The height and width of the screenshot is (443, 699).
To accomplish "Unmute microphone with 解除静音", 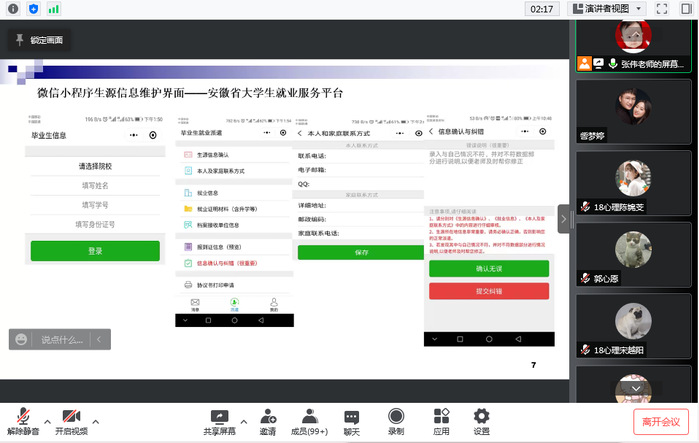I will tap(23, 422).
